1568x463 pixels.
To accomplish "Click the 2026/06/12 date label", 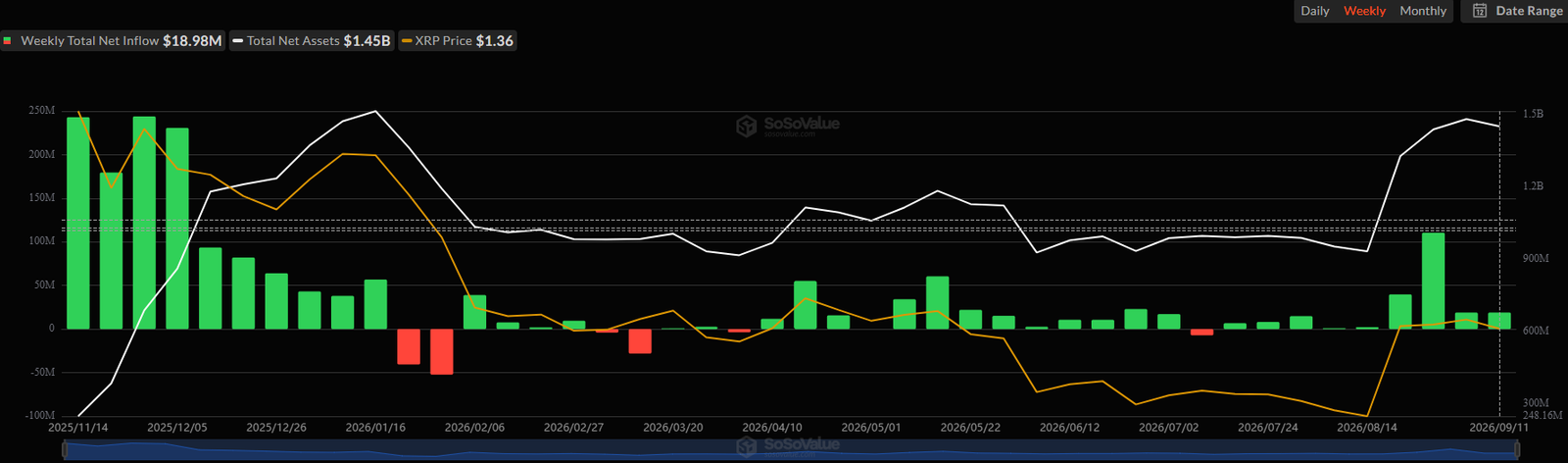I will [1069, 428].
